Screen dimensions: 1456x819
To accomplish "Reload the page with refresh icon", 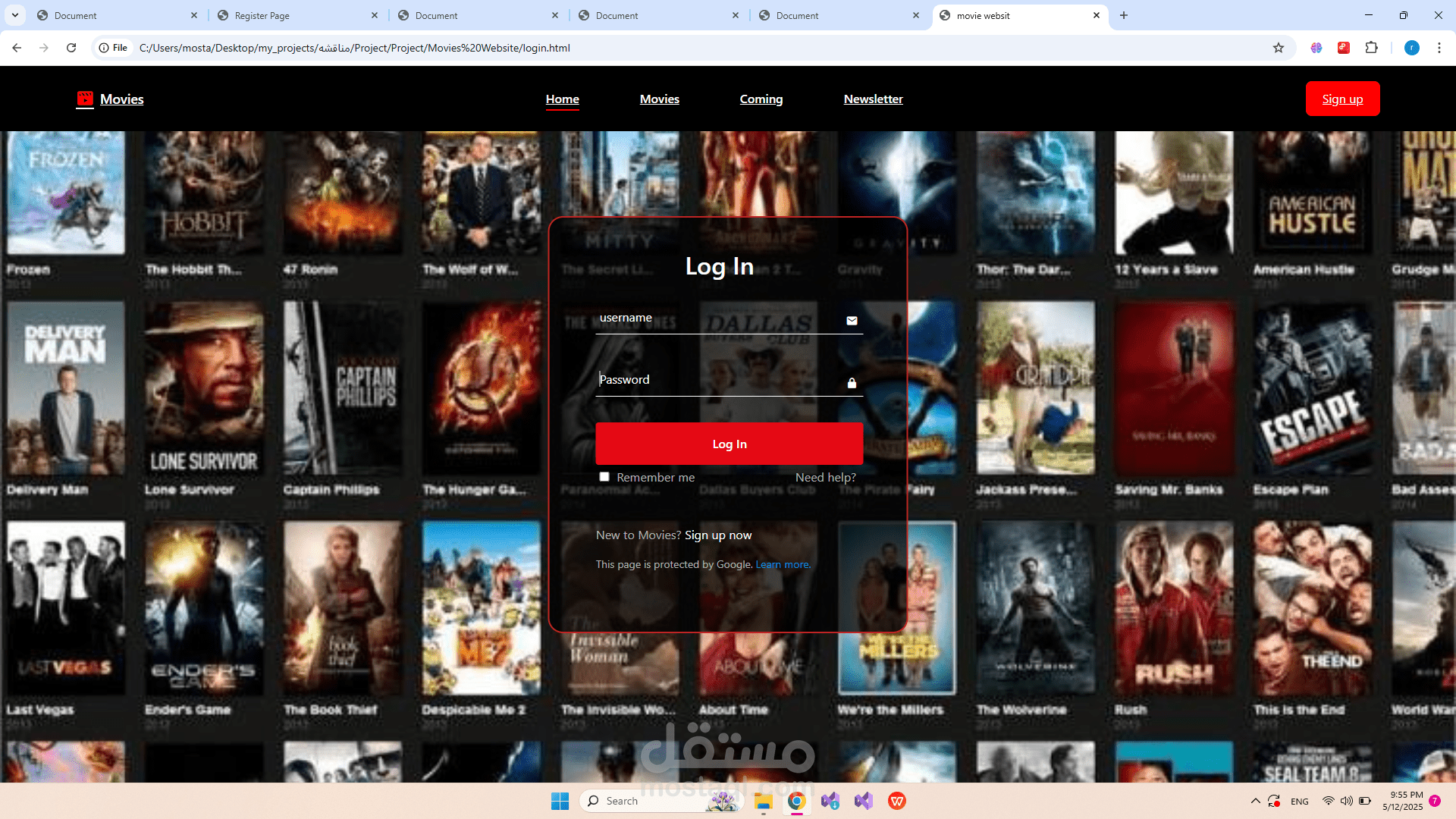I will [71, 48].
